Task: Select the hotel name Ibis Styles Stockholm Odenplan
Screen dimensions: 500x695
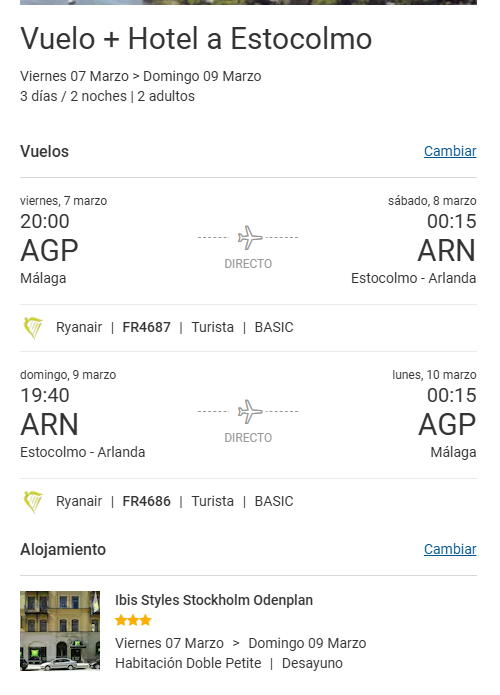Action: click(x=214, y=600)
